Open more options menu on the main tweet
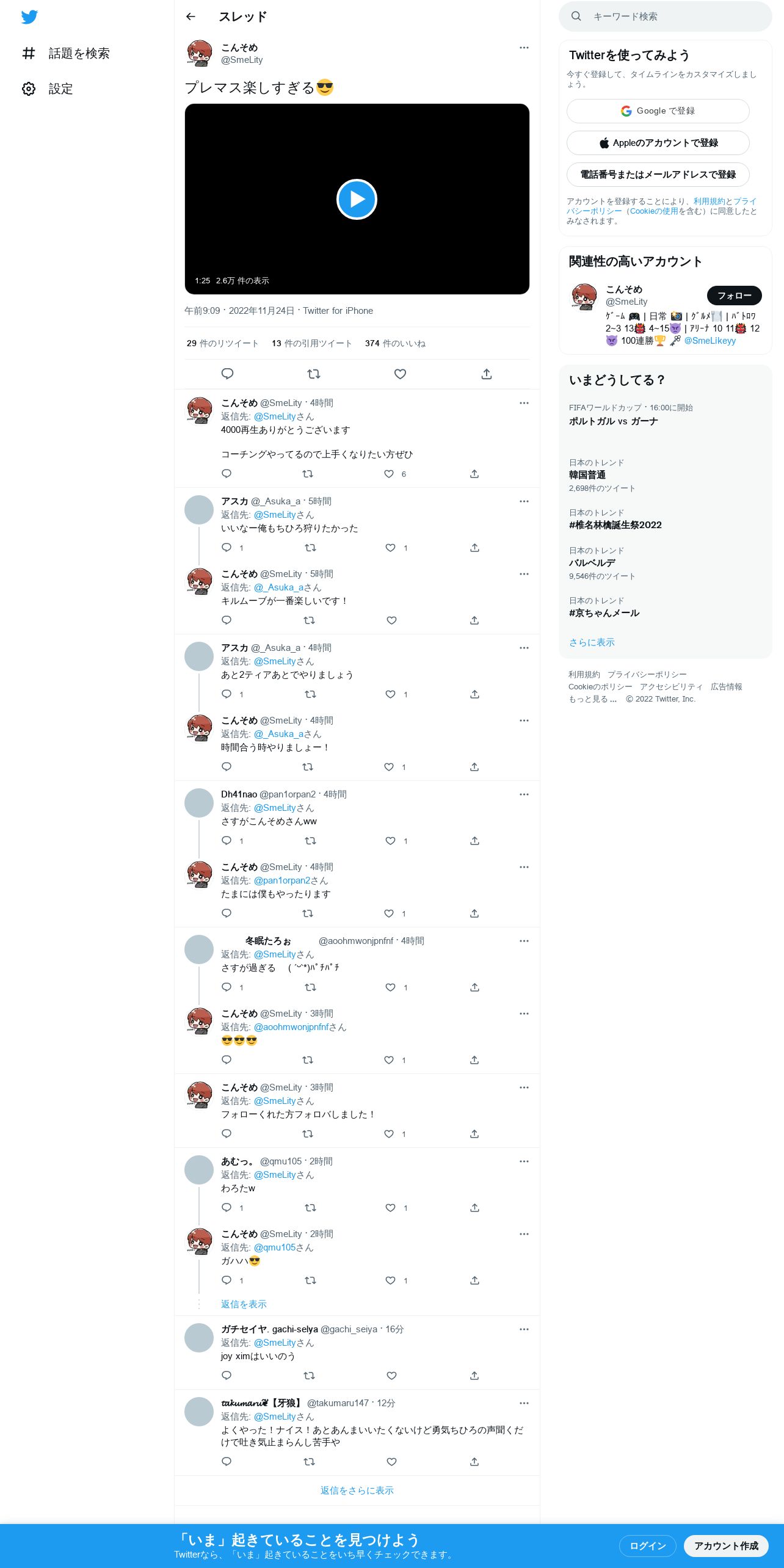Screen dimensions: 784x1568 [524, 48]
